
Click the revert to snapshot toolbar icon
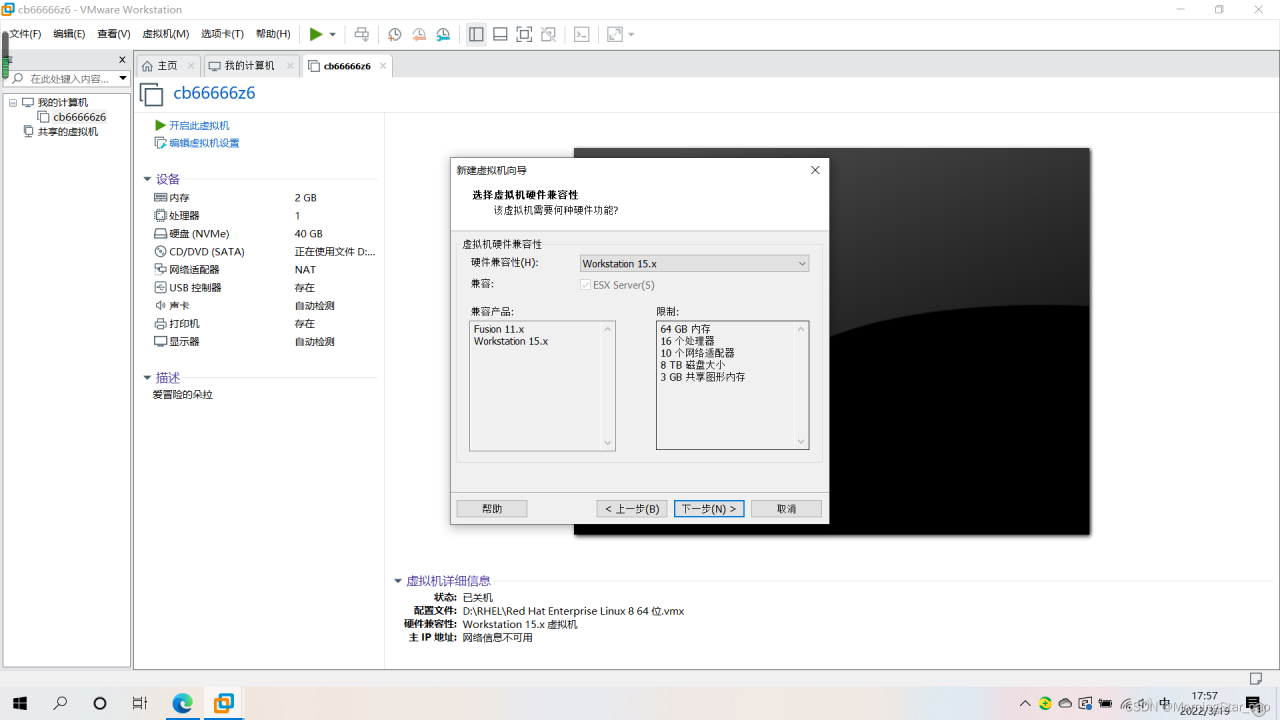tap(419, 35)
